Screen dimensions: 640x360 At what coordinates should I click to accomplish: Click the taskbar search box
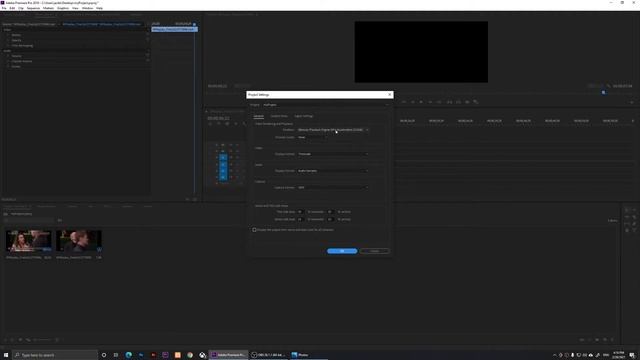pos(55,355)
